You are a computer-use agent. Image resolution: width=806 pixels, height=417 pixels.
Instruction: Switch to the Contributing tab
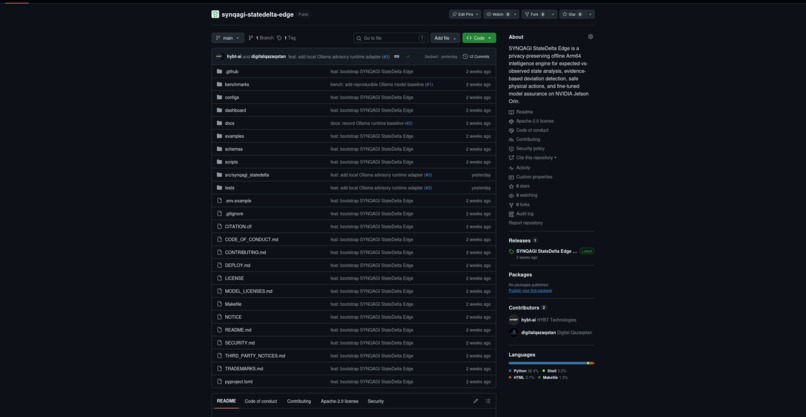(299, 401)
